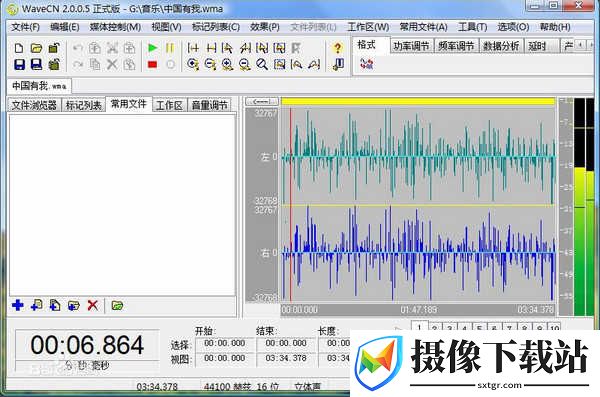Click the New file icon

click(x=19, y=48)
